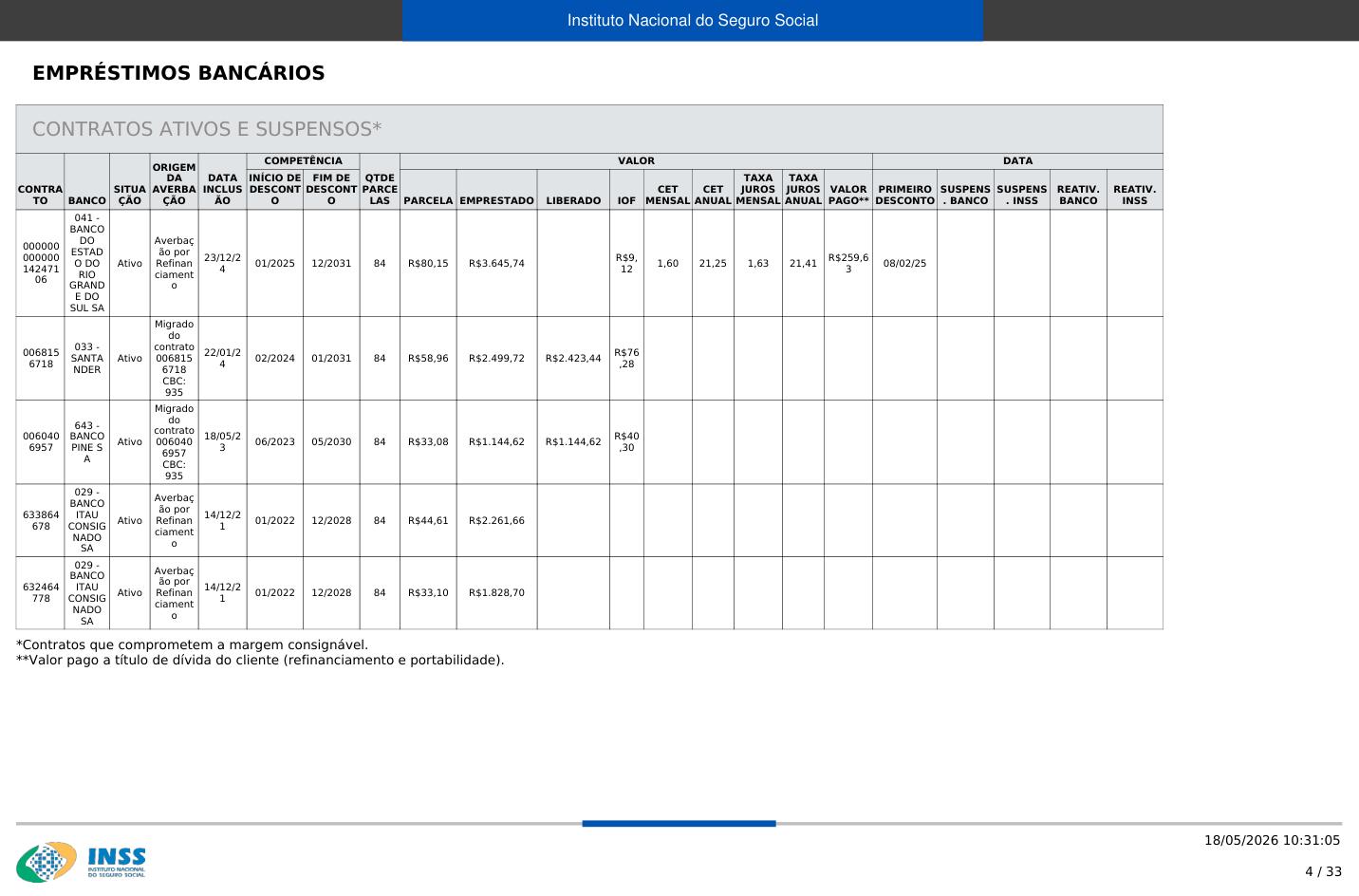
Task: Click installment value R$58,96
Action: pyautogui.click(x=428, y=358)
